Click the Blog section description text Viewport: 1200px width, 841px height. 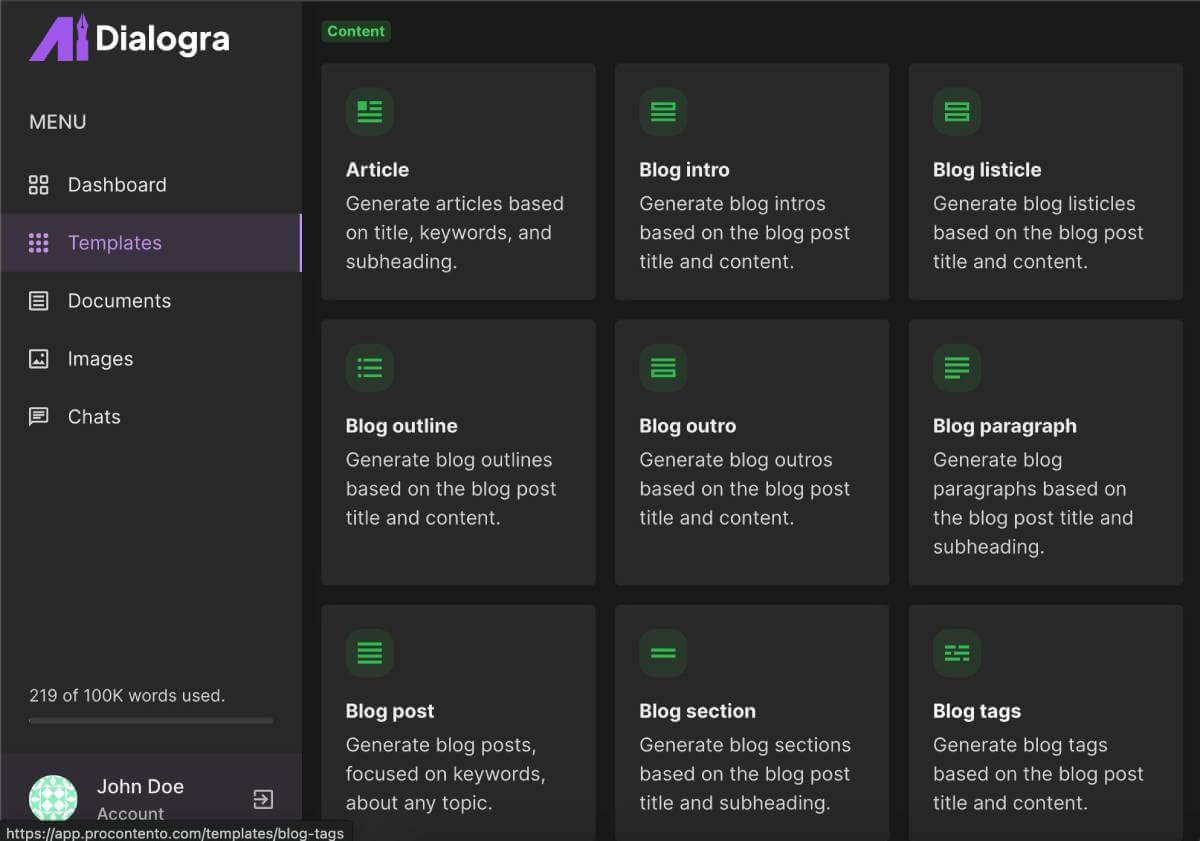point(745,774)
